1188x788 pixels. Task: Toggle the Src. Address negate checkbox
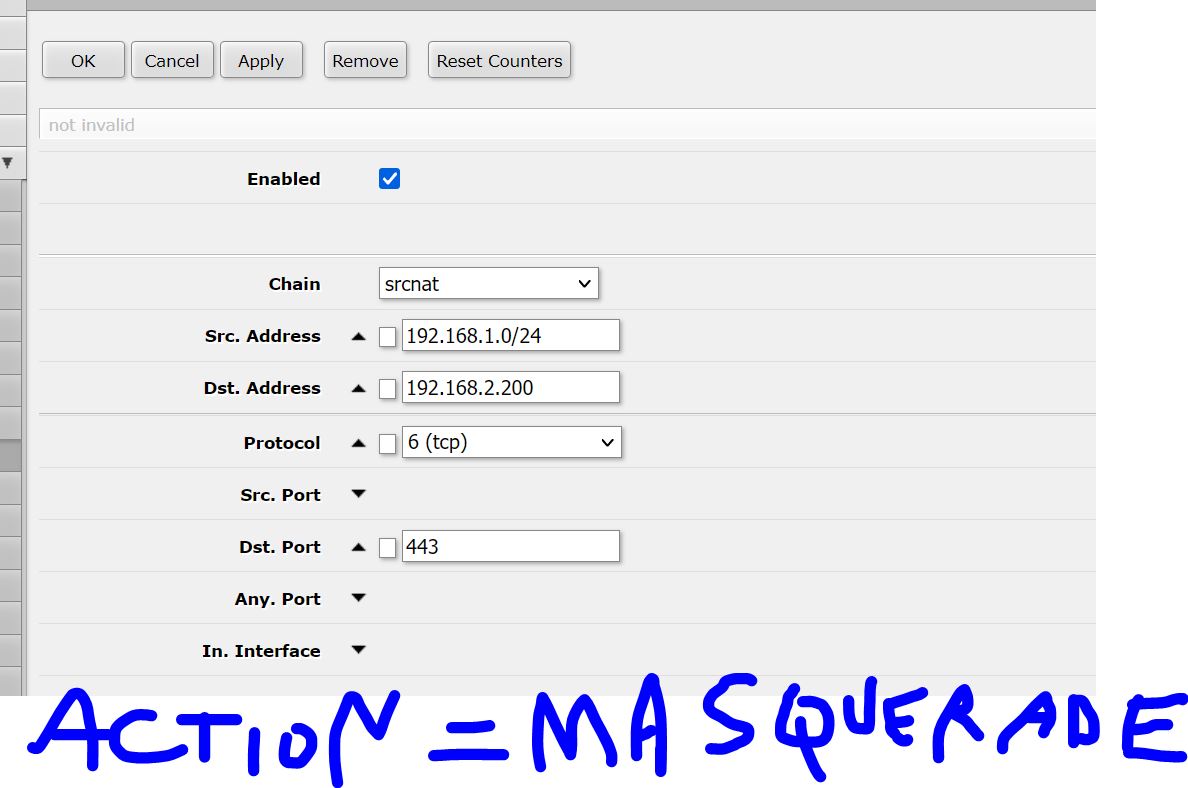[387, 336]
